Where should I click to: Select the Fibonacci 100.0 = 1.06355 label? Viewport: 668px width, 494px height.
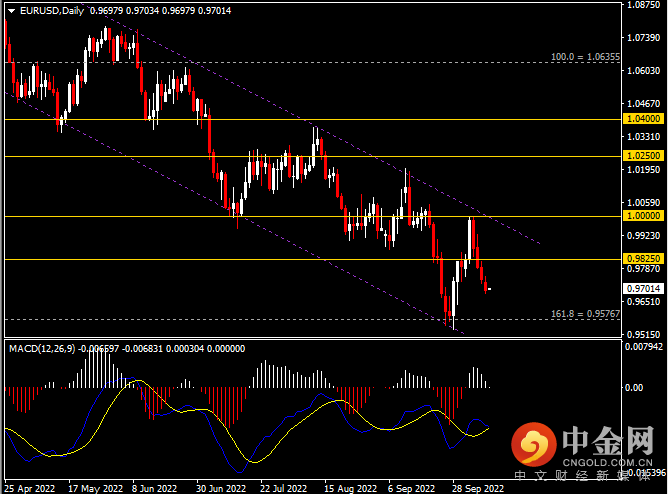tap(585, 57)
